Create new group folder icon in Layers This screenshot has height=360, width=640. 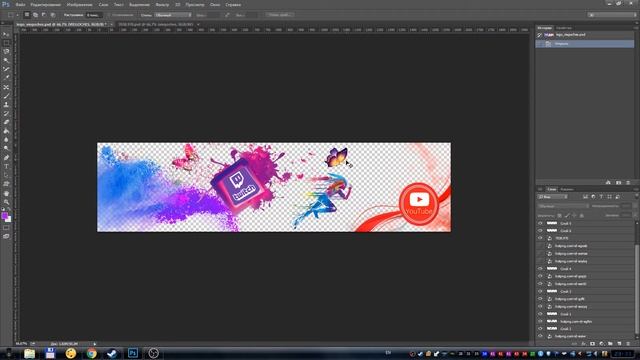click(x=610, y=344)
